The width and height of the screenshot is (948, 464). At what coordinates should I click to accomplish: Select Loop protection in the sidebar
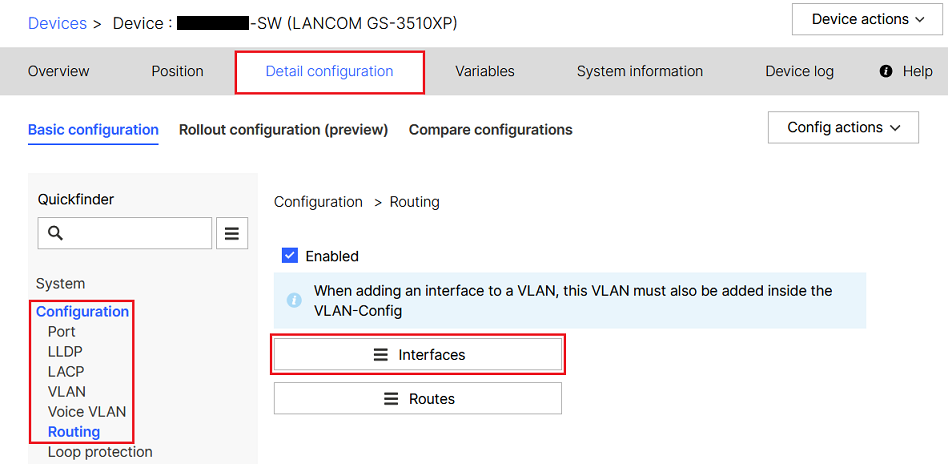point(100,452)
